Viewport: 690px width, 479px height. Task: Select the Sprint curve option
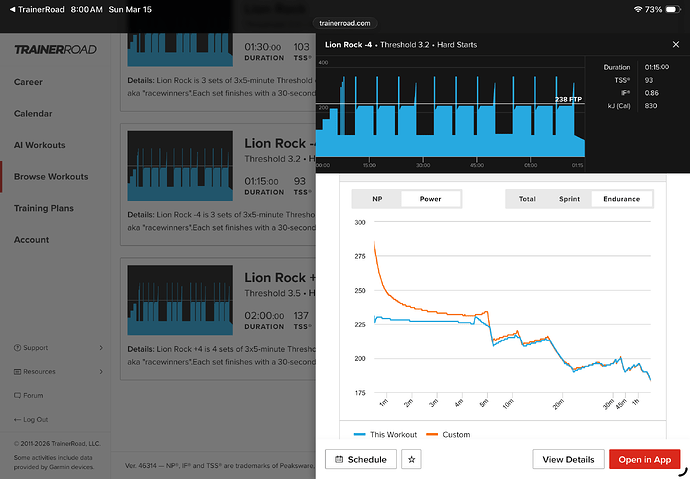[x=569, y=199]
